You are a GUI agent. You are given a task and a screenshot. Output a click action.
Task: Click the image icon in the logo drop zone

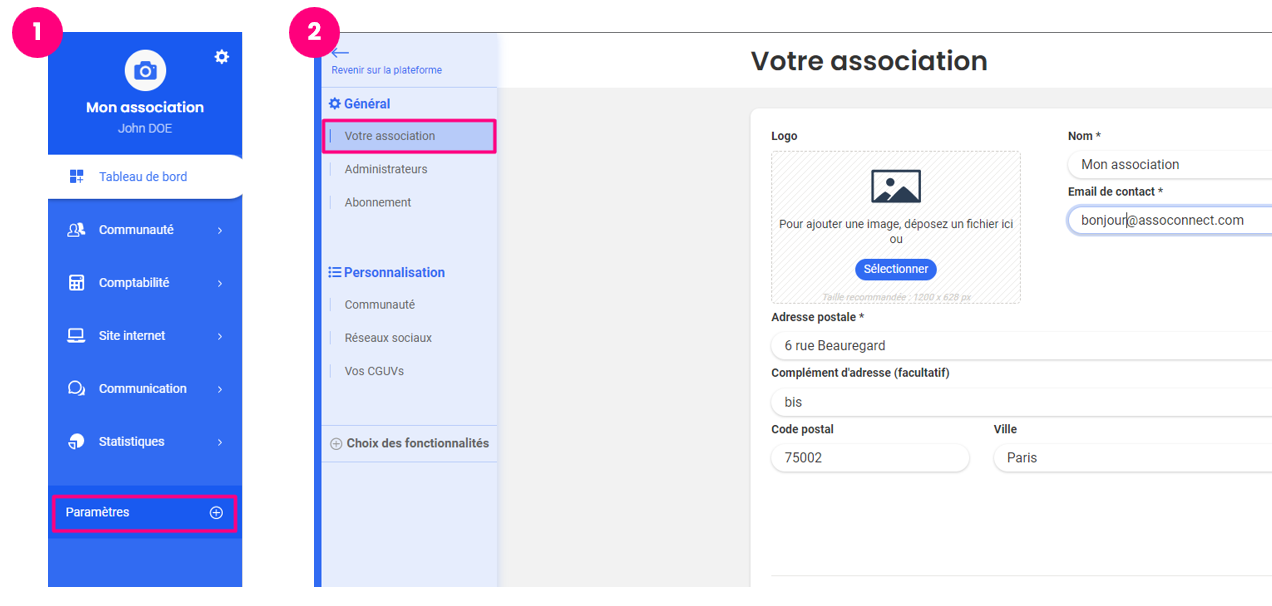pos(895,185)
